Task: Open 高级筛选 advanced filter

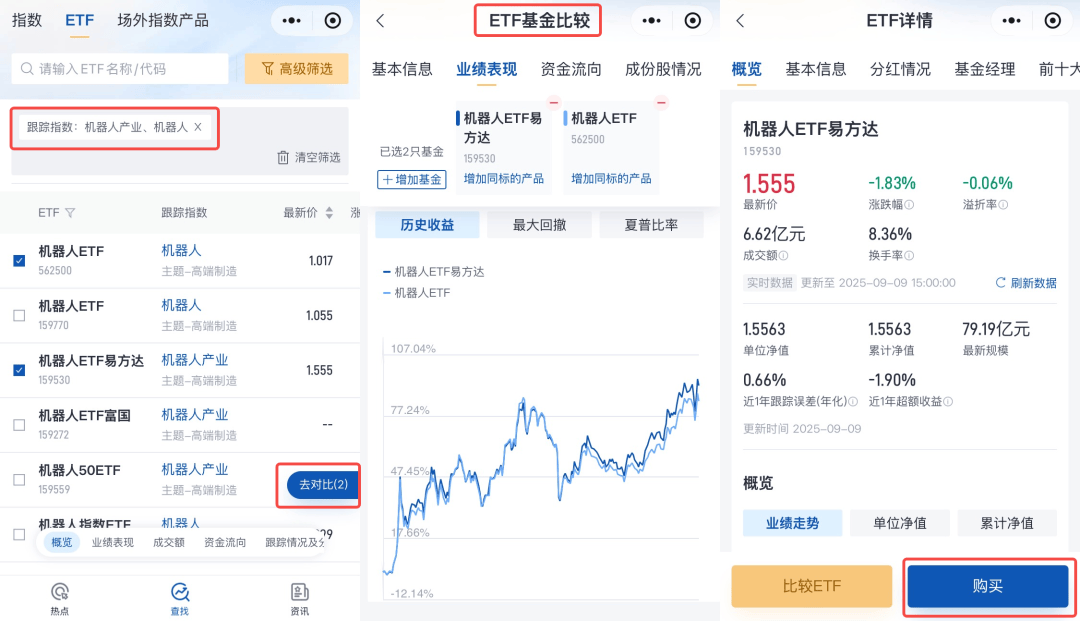Action: [x=297, y=69]
